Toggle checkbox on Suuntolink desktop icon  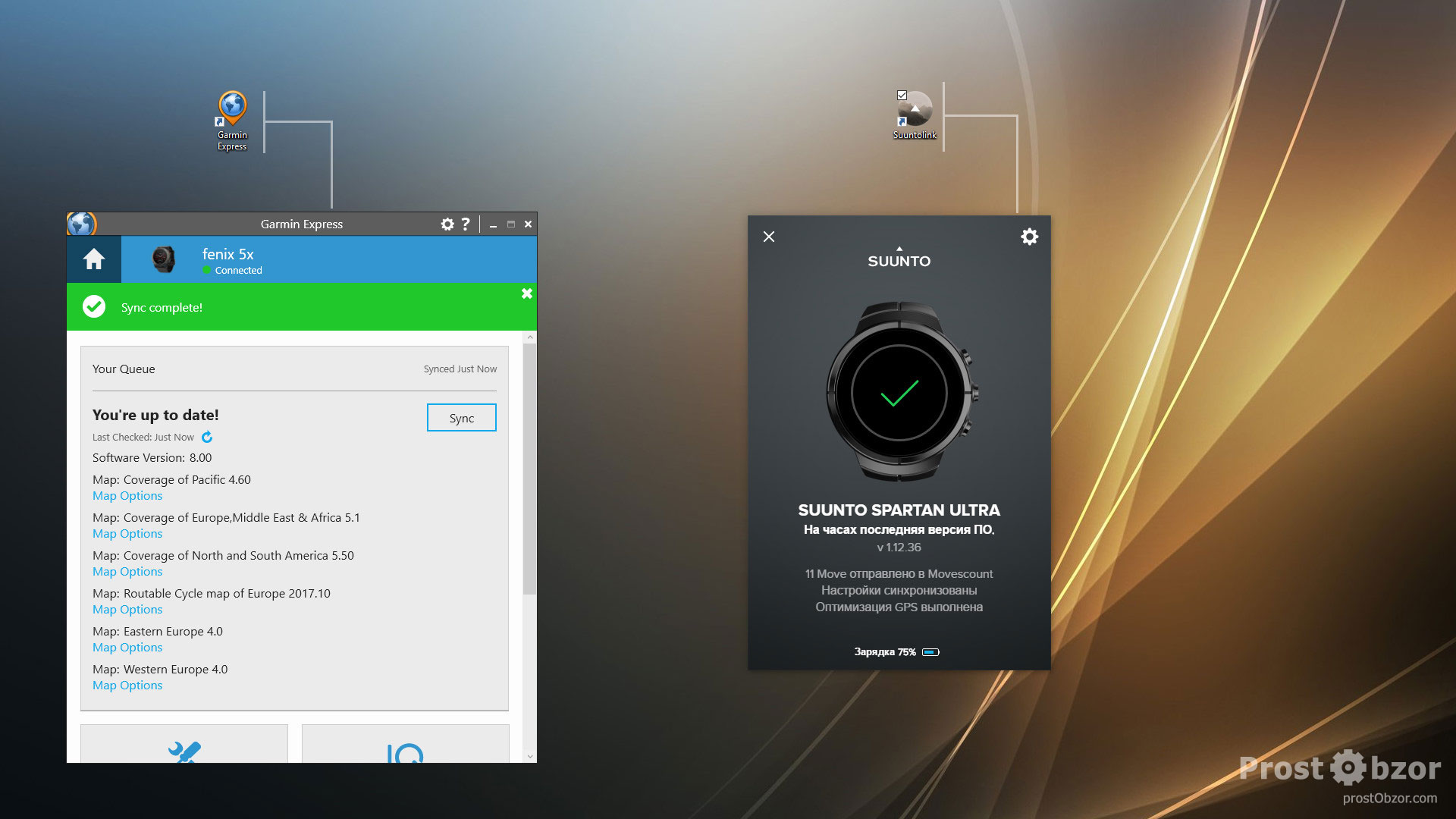click(x=902, y=96)
